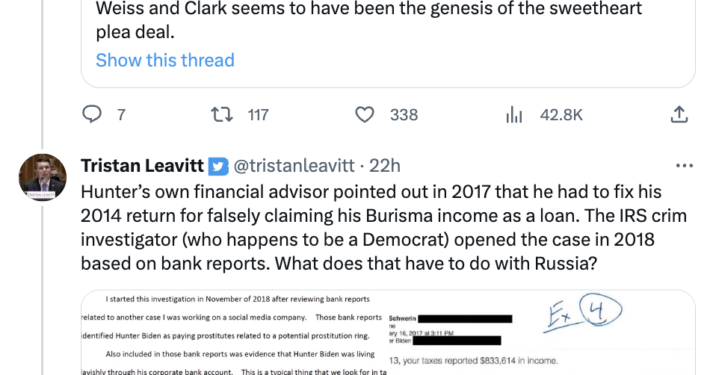This screenshot has width=710, height=375.
Task: Click the @tristanleavitt handle
Action: tap(294, 166)
